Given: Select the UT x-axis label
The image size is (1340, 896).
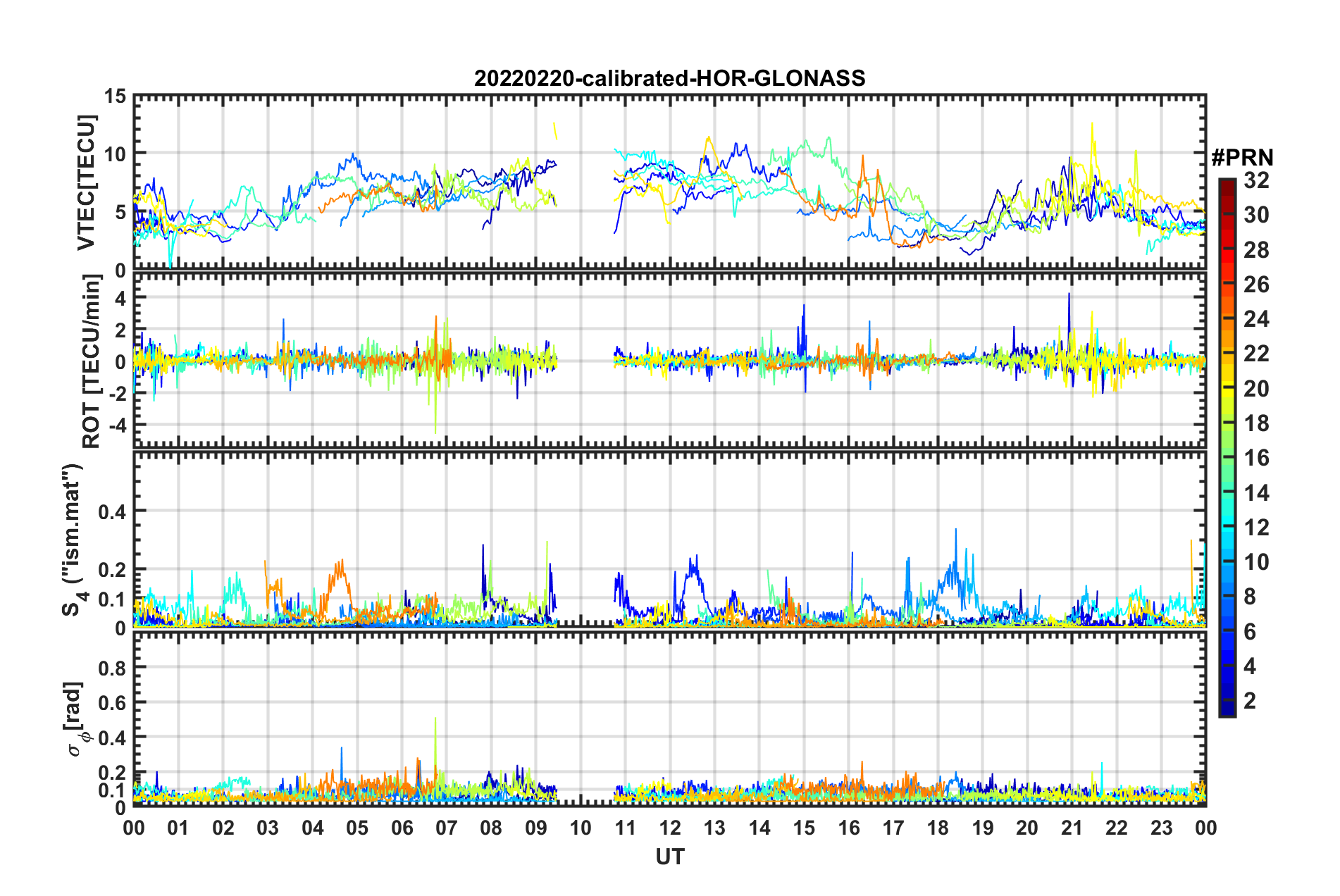Looking at the screenshot, I should pyautogui.click(x=670, y=857).
